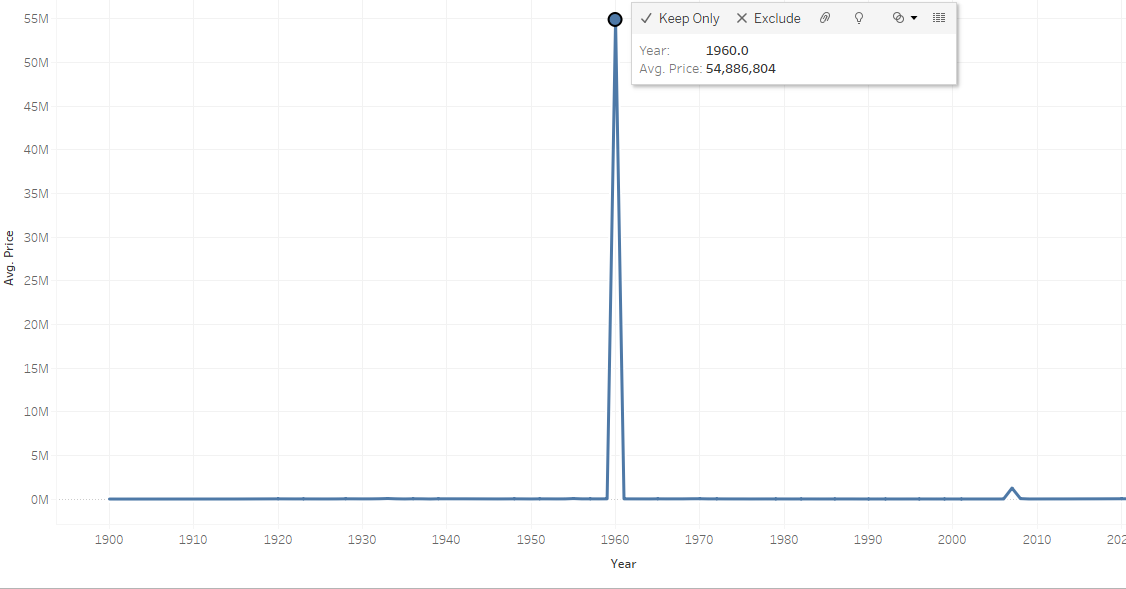Expand the dropdown arrow beside the set icon

(x=914, y=18)
